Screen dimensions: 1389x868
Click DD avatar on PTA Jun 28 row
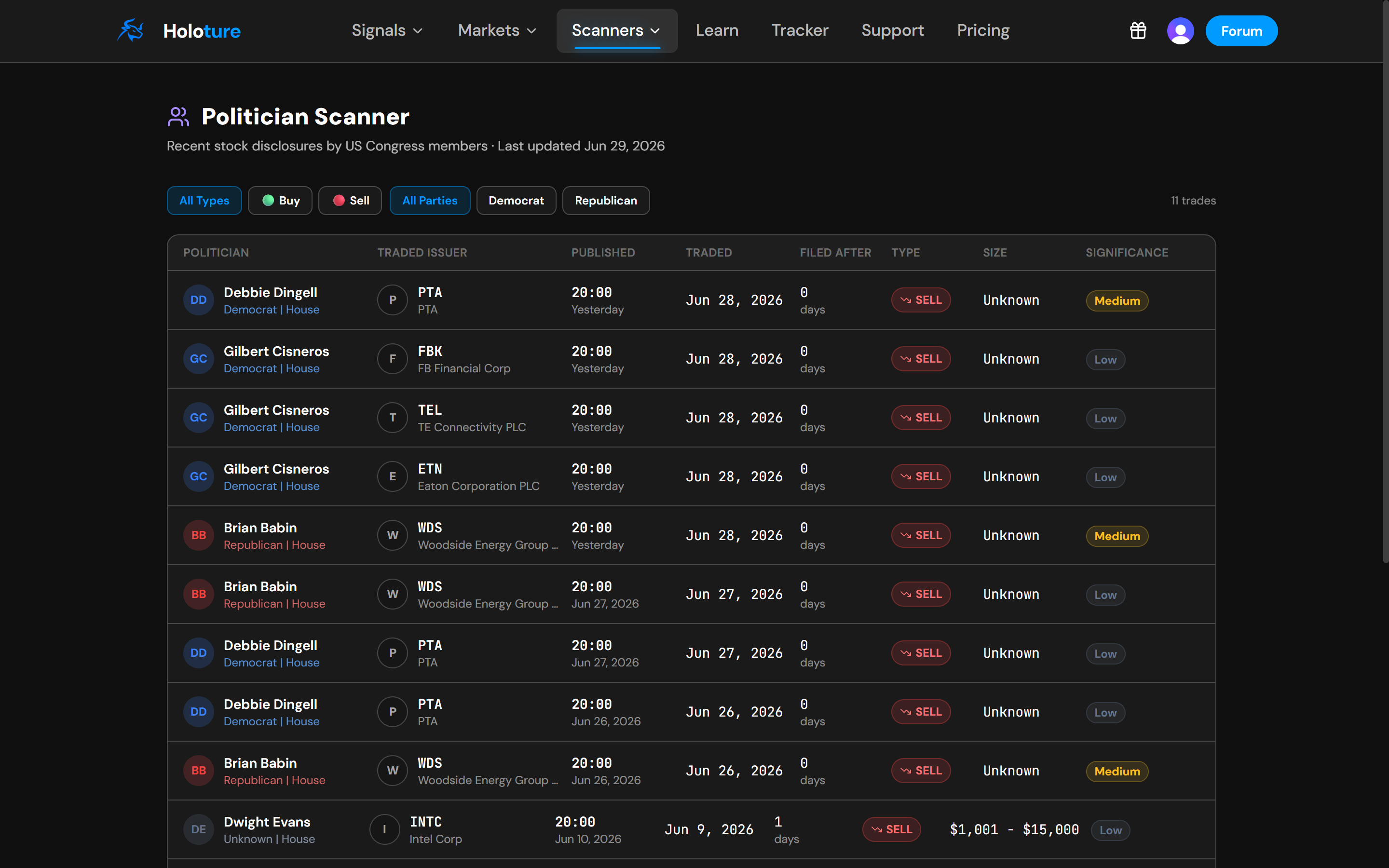[x=198, y=299]
